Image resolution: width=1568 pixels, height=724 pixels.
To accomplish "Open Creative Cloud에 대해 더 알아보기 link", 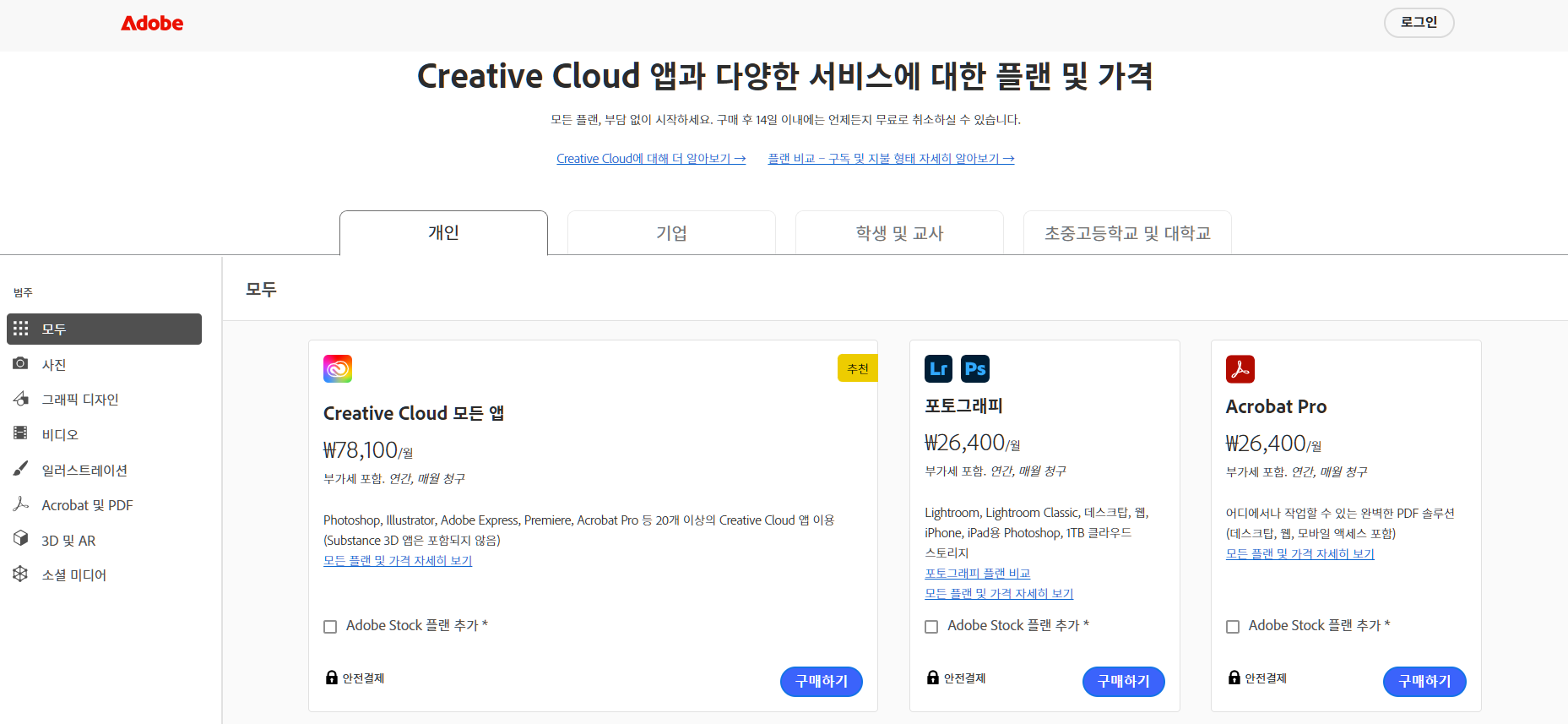I will click(651, 158).
